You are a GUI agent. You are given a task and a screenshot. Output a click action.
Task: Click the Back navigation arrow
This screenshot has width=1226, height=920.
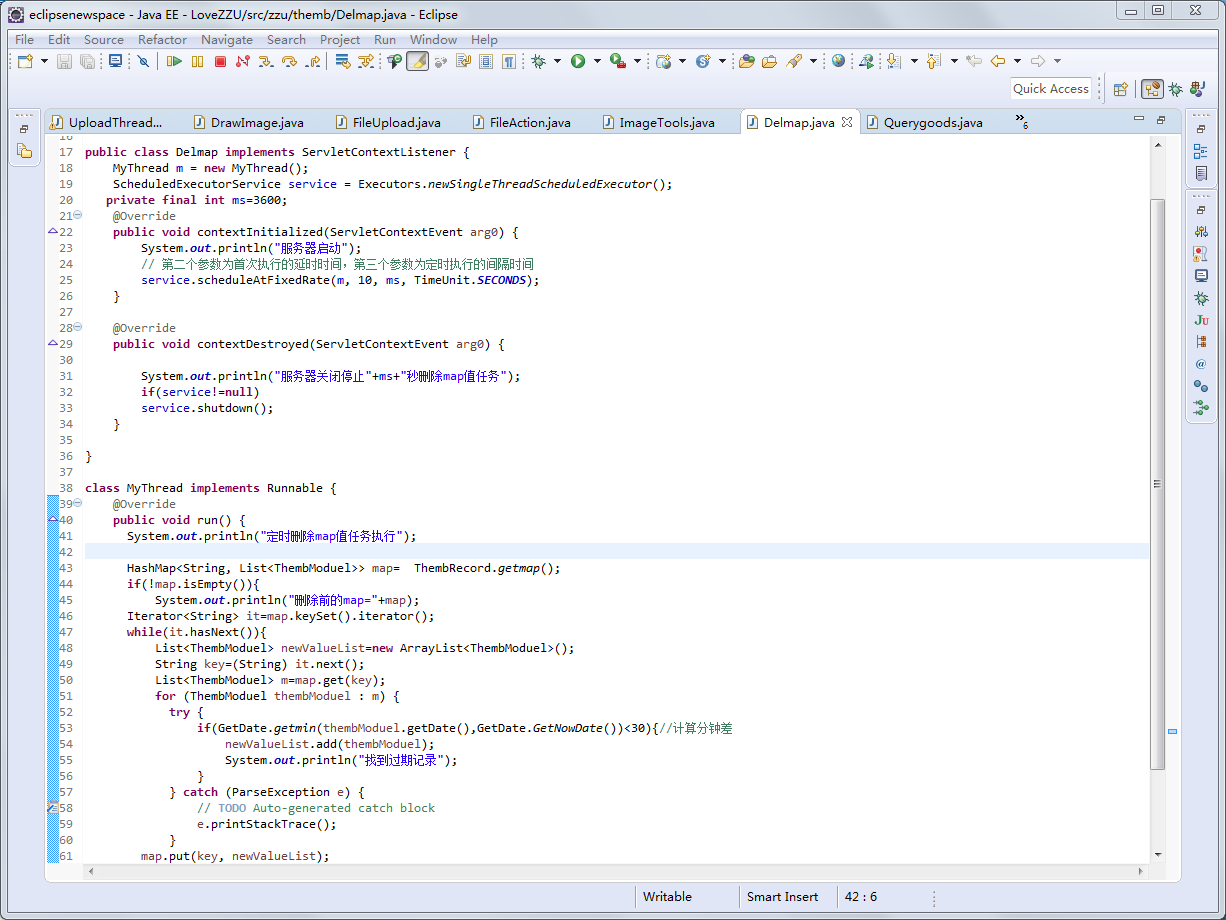tap(998, 62)
